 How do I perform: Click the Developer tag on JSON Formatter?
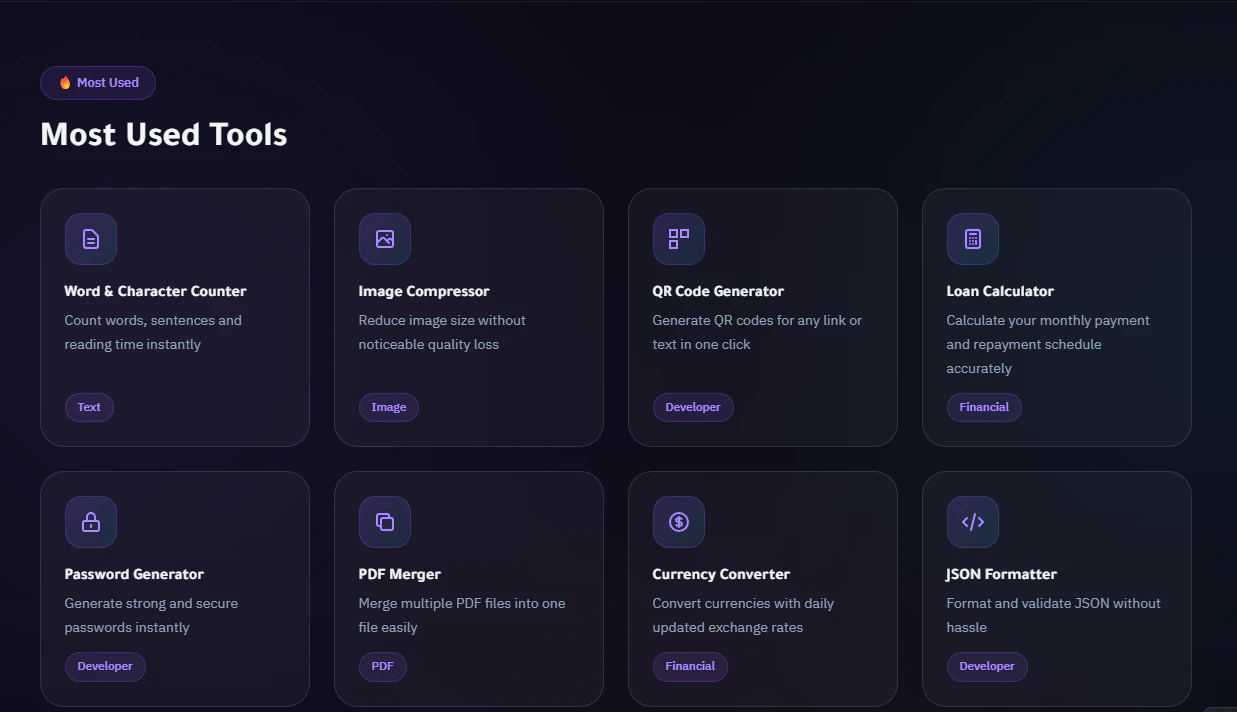(987, 666)
